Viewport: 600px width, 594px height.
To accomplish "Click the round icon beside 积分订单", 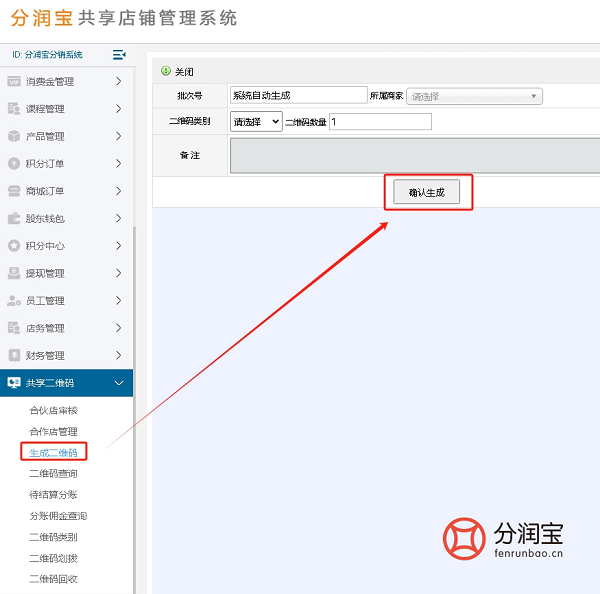I will click(14, 163).
